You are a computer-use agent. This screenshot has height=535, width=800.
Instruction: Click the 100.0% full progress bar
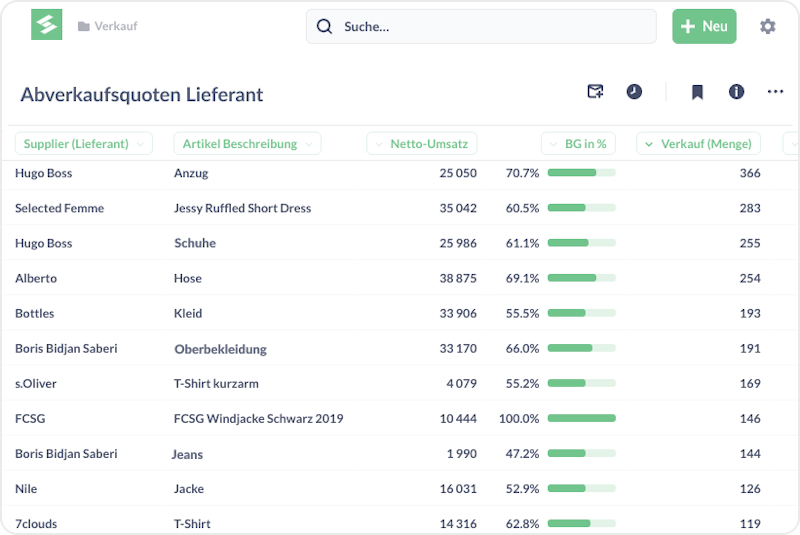pyautogui.click(x=582, y=418)
